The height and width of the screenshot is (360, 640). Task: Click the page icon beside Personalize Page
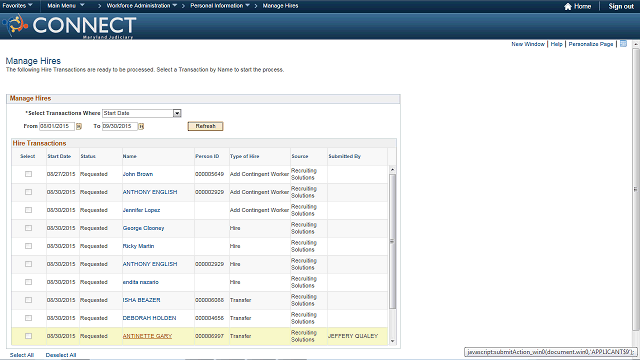click(x=623, y=44)
